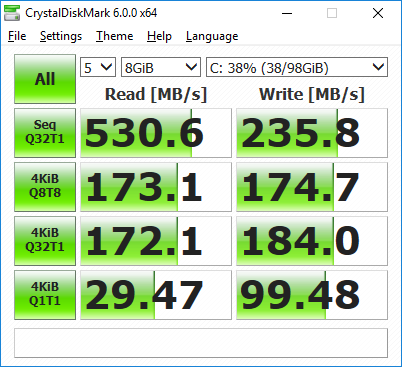Start the Seq Q32T1 test

tap(45, 133)
